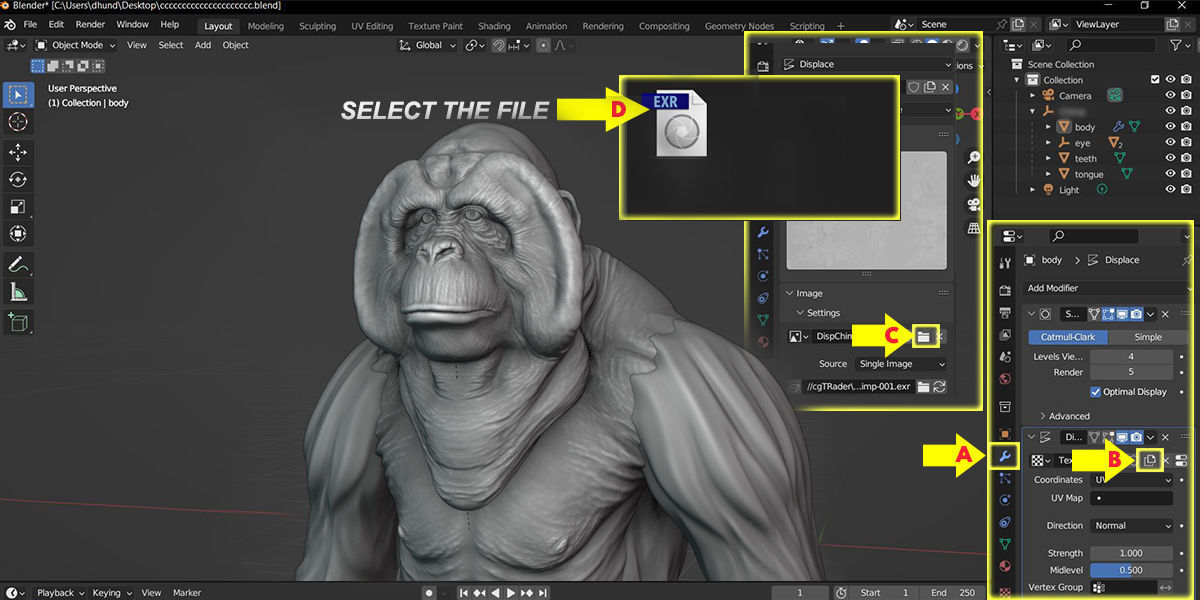Activate the Transform tool
Image resolution: width=1200 pixels, height=600 pixels.
click(18, 234)
